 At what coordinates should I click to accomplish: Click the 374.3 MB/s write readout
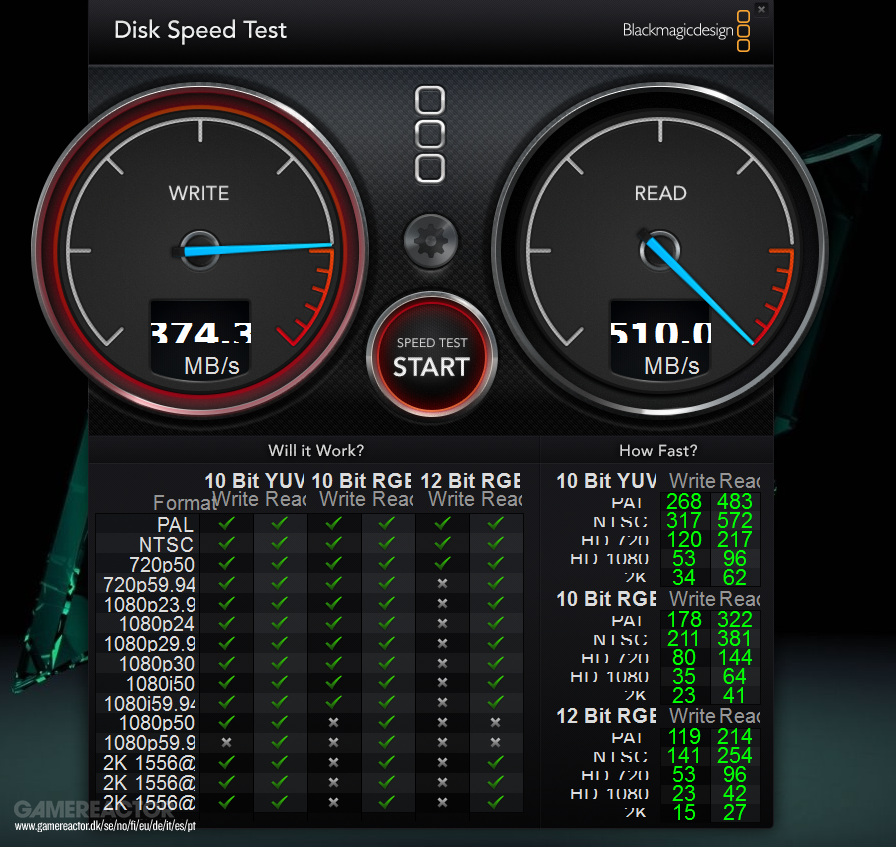[x=200, y=332]
